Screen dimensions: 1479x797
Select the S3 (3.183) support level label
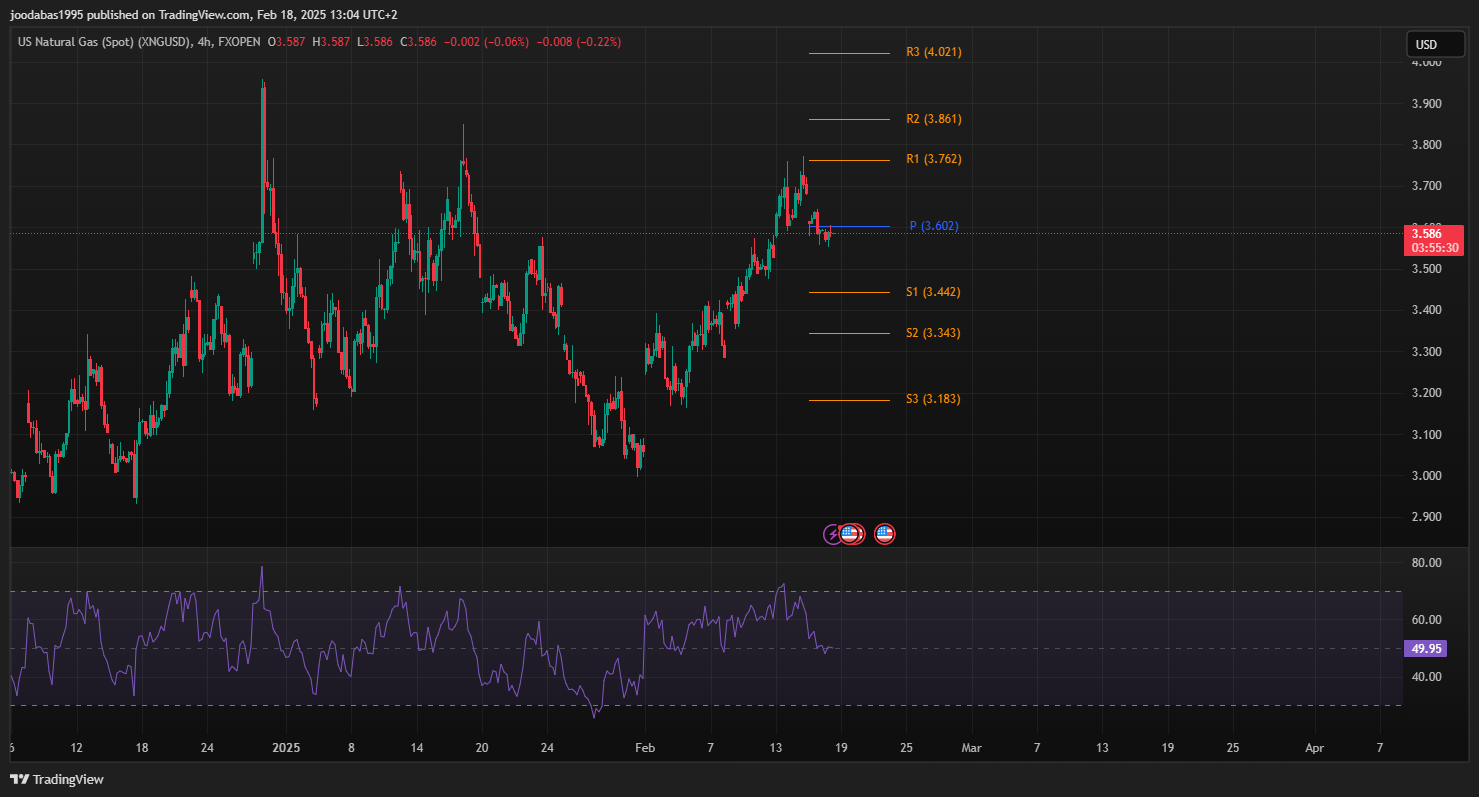click(x=932, y=399)
